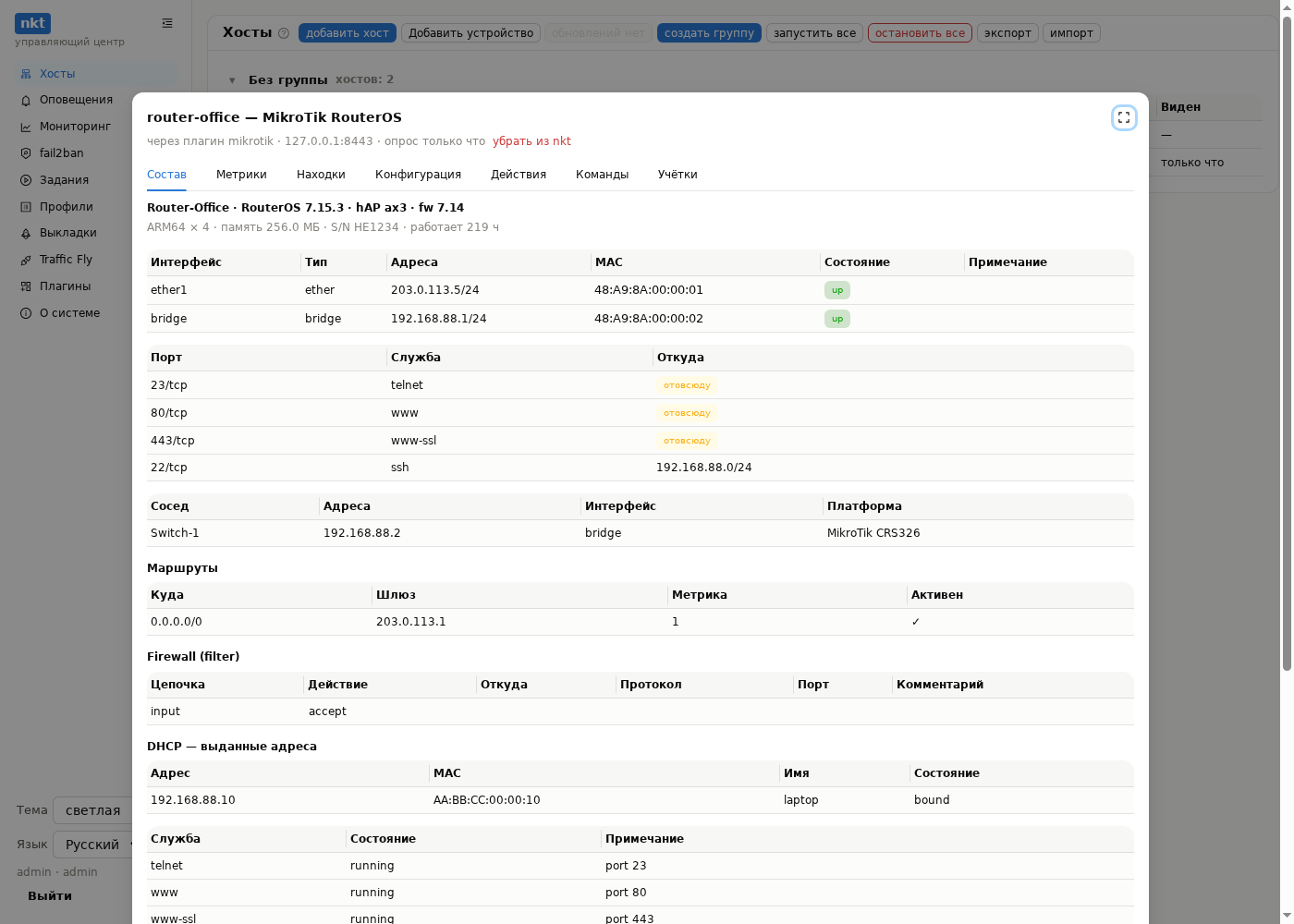Open Traffic Fly icon in sidebar
This screenshot has width=1294, height=924.
tap(26, 260)
